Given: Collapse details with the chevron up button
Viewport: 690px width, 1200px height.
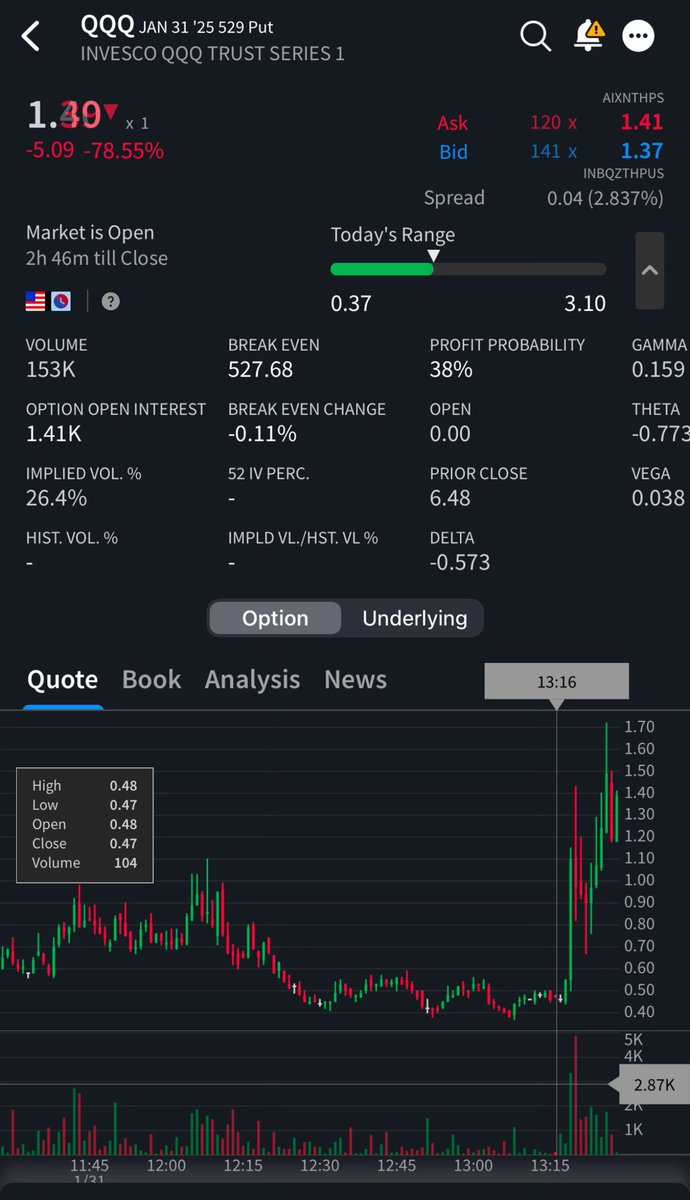Looking at the screenshot, I should (x=649, y=271).
